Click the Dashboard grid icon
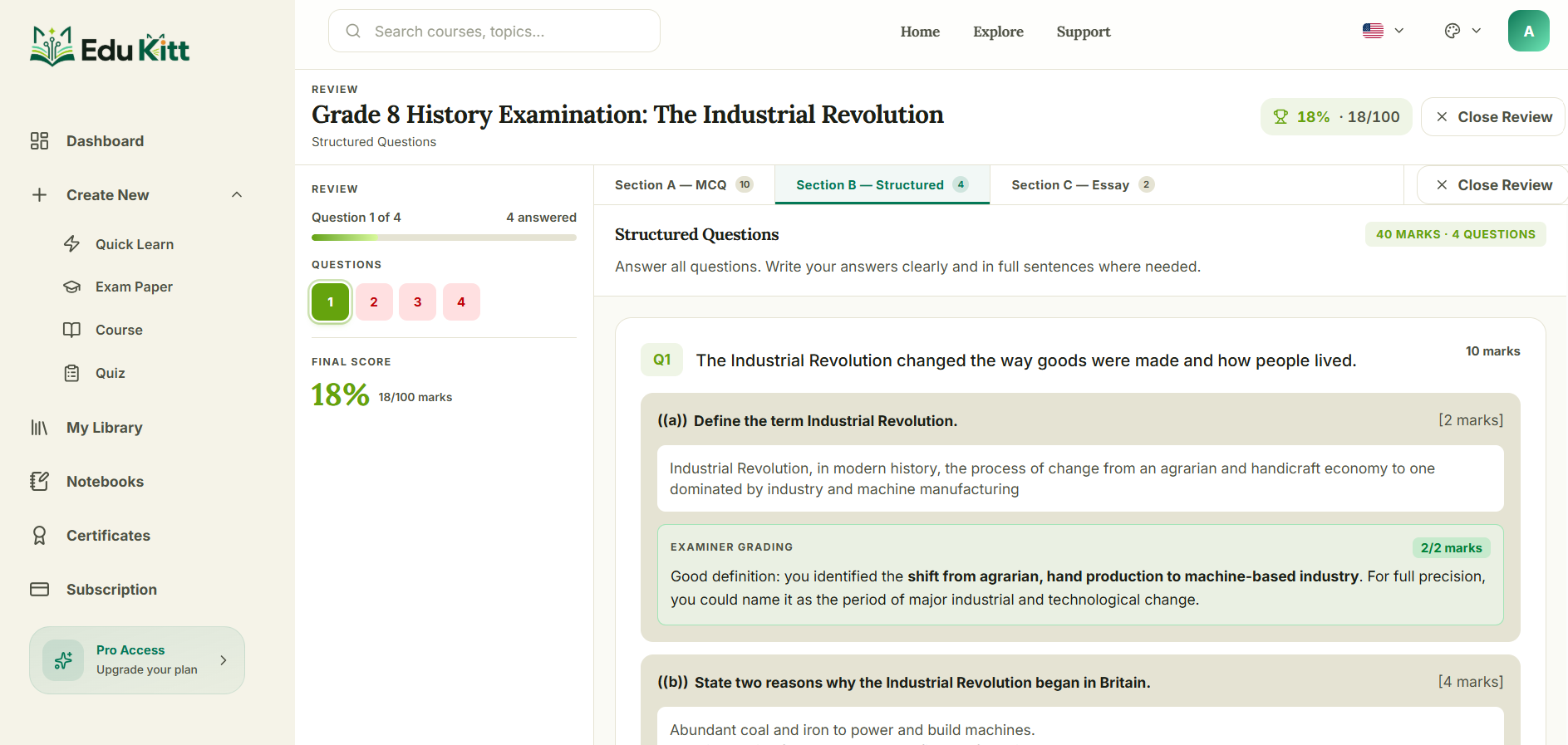This screenshot has width=1568, height=745. pos(39,141)
